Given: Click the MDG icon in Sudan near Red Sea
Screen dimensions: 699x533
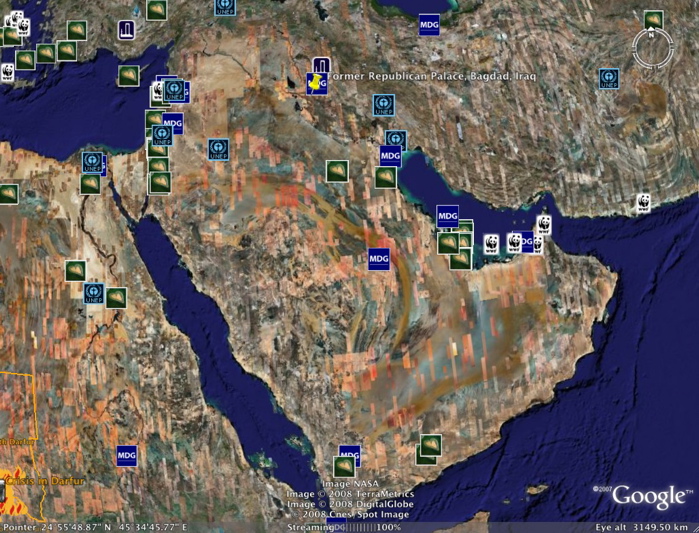Looking at the screenshot, I should (127, 455).
